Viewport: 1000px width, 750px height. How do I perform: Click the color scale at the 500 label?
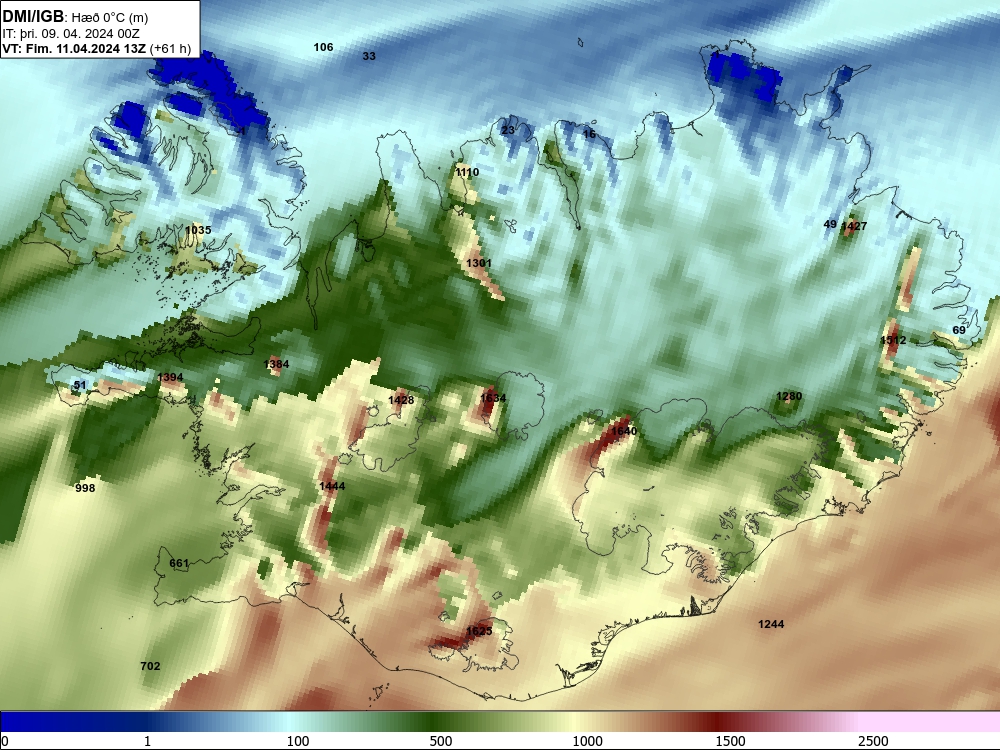point(441,741)
